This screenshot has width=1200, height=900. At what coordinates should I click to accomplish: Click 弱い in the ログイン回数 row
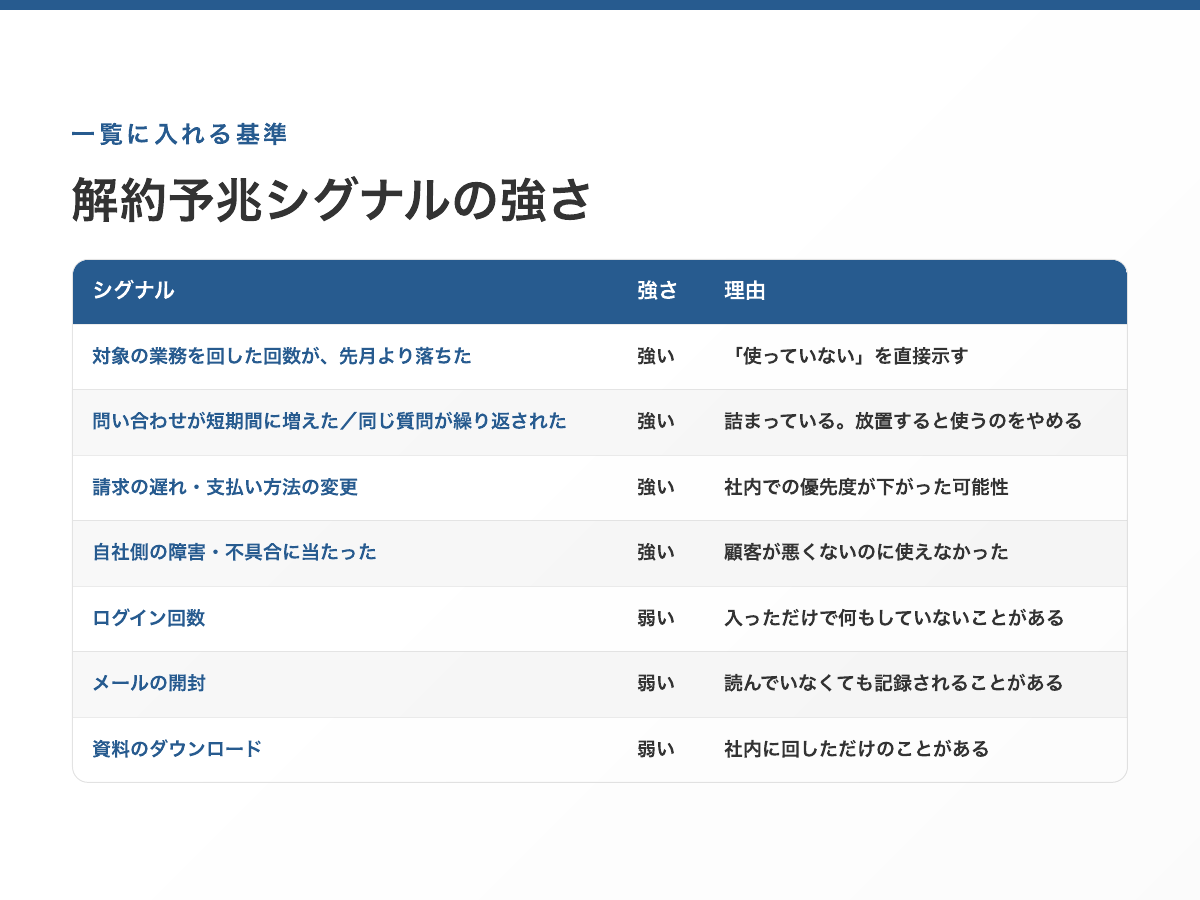[x=656, y=618]
